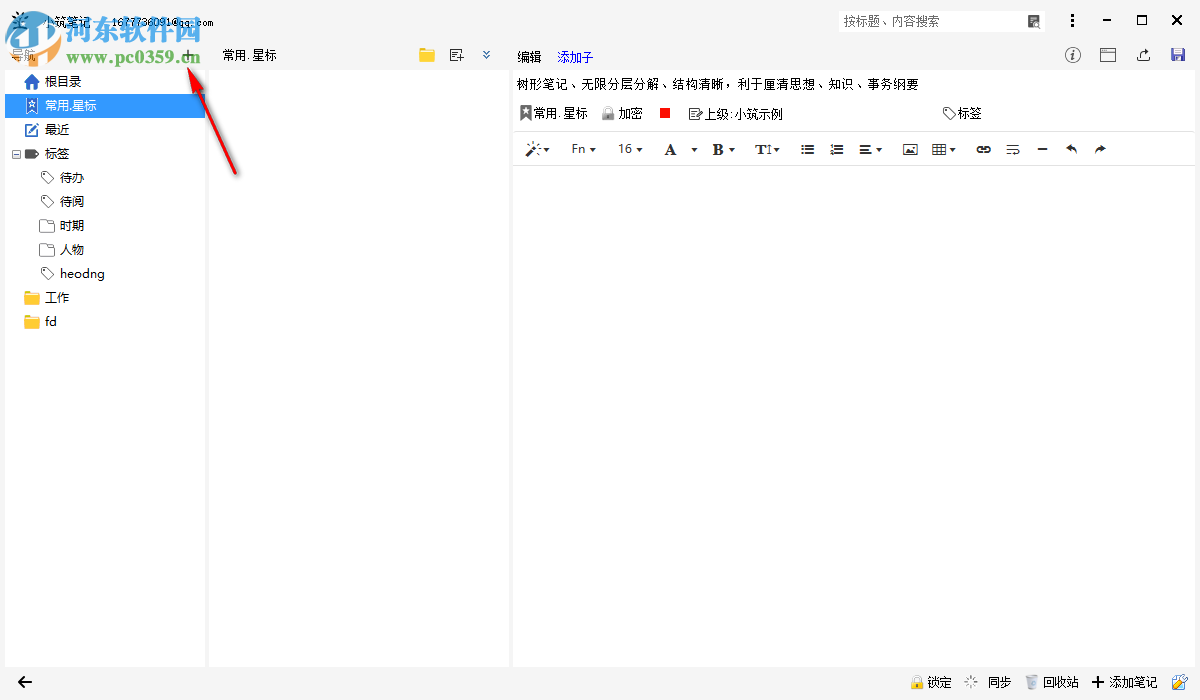Click the 添加子 link to add child note
The image size is (1200, 700).
tap(575, 56)
